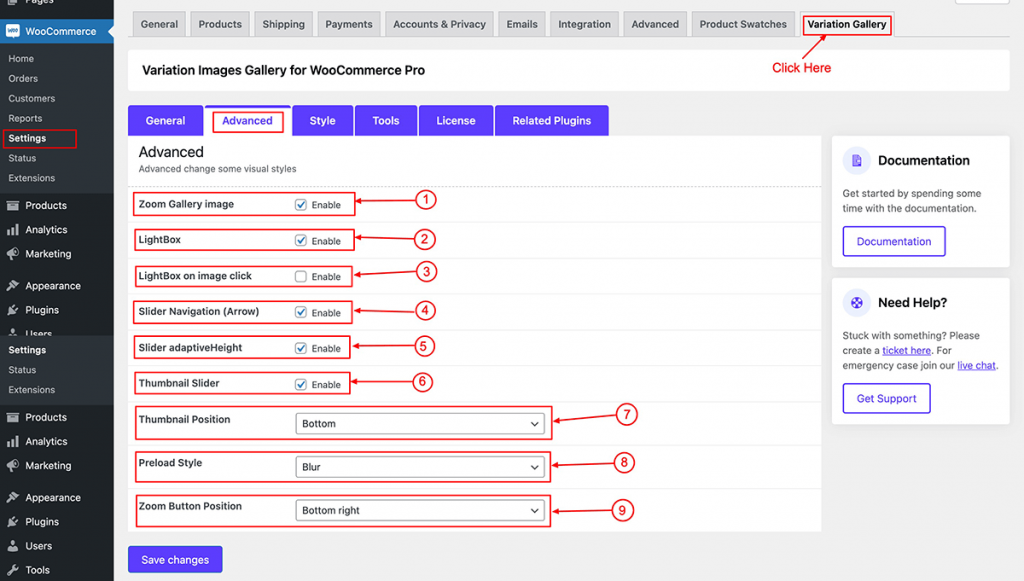Open the Thumbnail Position dropdown
1024x581 pixels.
click(420, 424)
